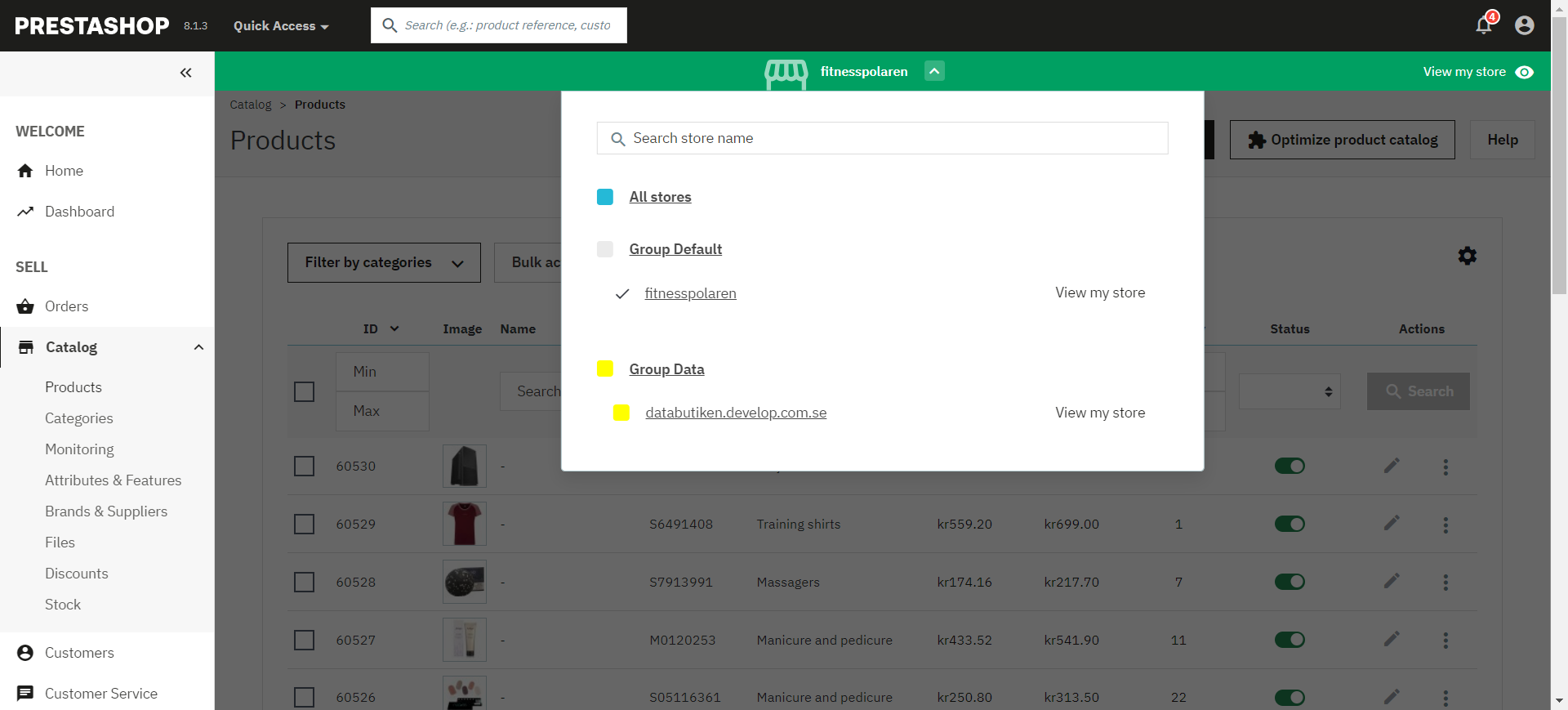Collapse the Catalog menu chevron

click(198, 347)
